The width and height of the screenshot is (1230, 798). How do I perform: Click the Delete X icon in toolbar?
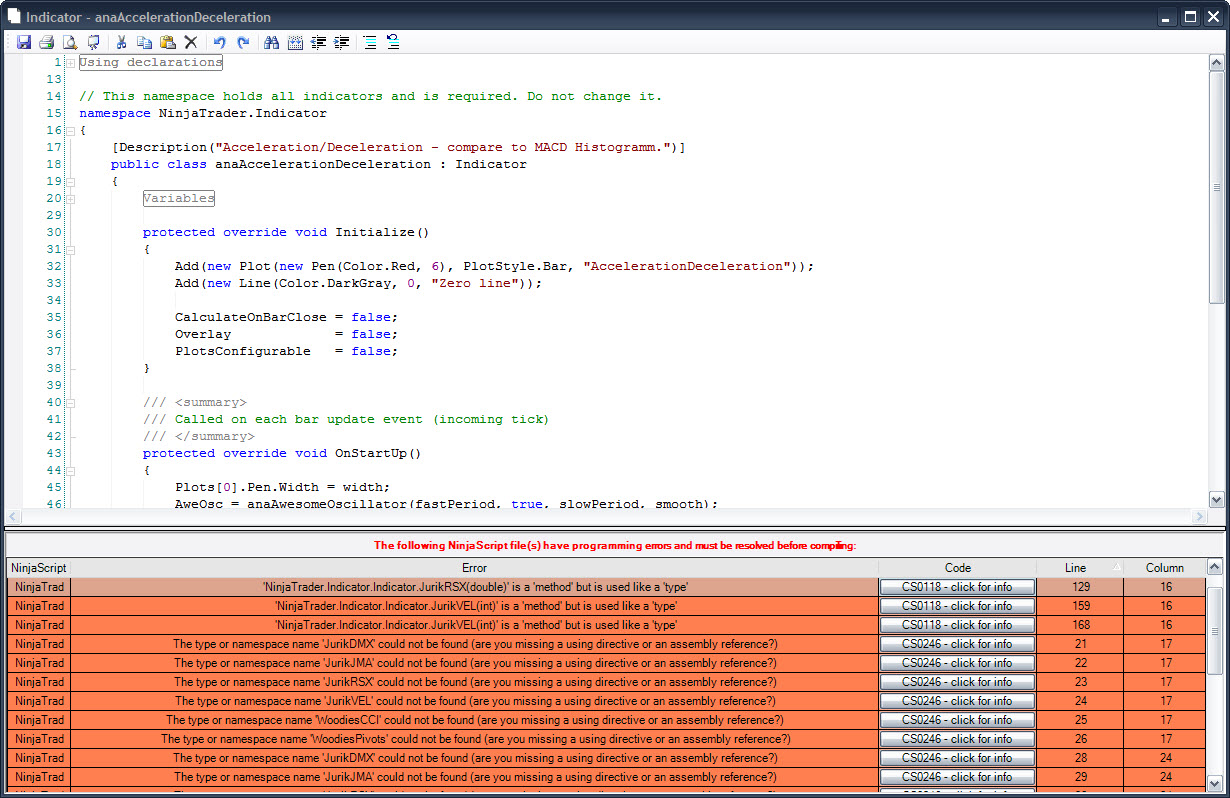pos(190,42)
